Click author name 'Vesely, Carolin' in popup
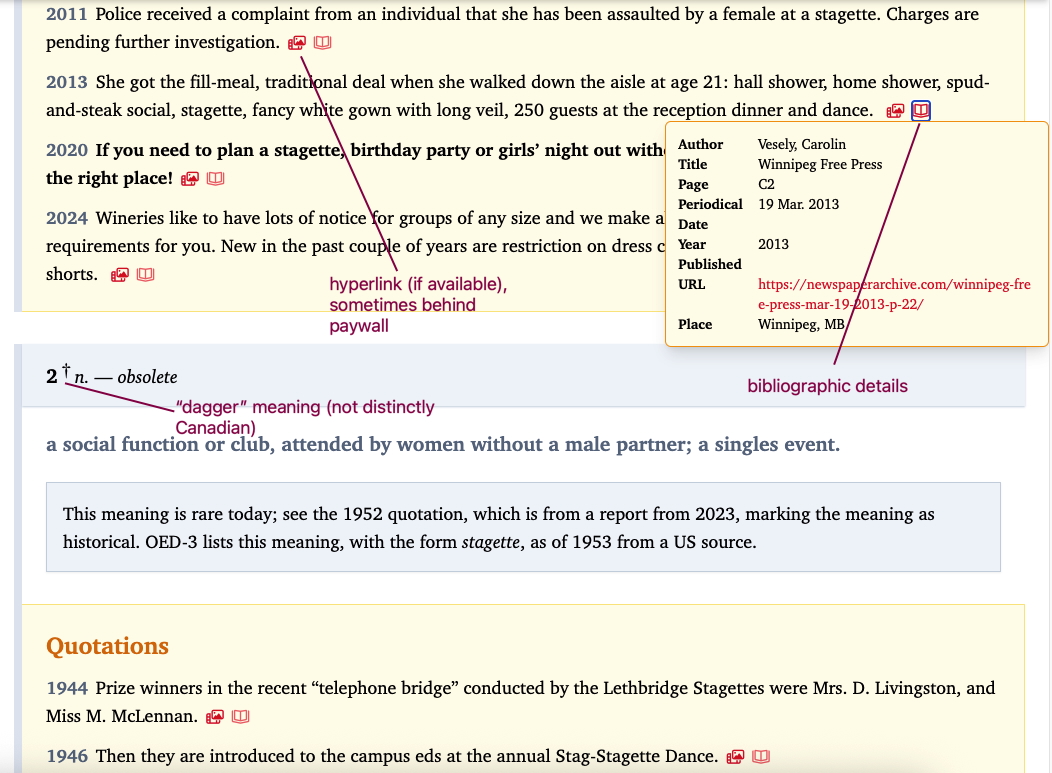The image size is (1052, 773). pos(802,144)
